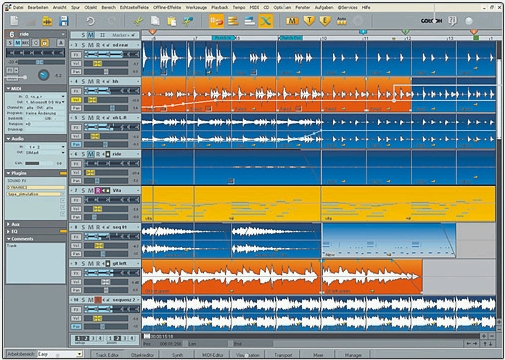Open the Arbeitsbereich Easy combo box
The height and width of the screenshot is (360, 505).
60,354
